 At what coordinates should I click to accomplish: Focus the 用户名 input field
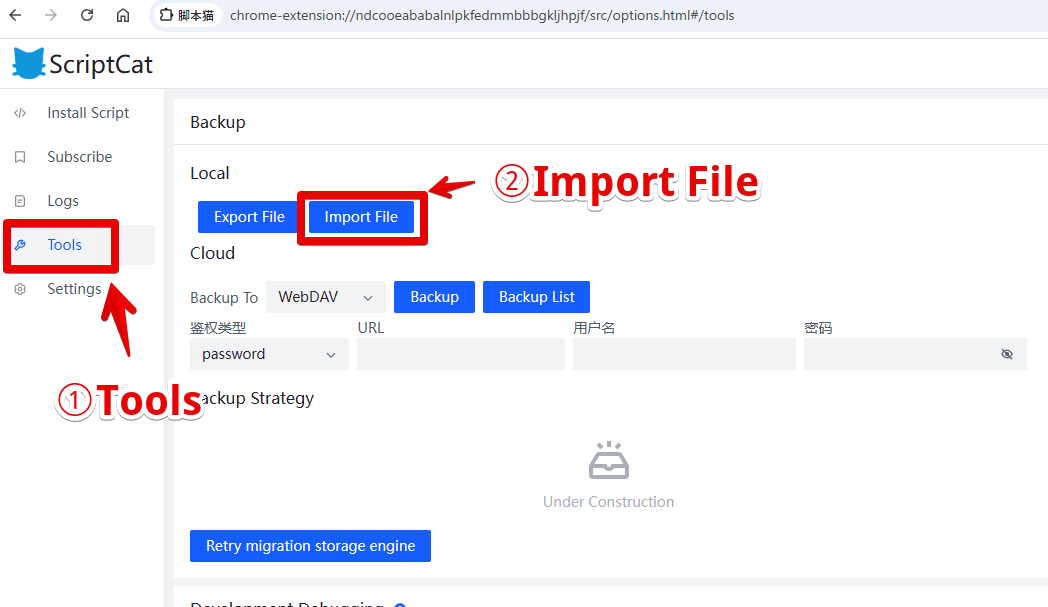pos(684,354)
